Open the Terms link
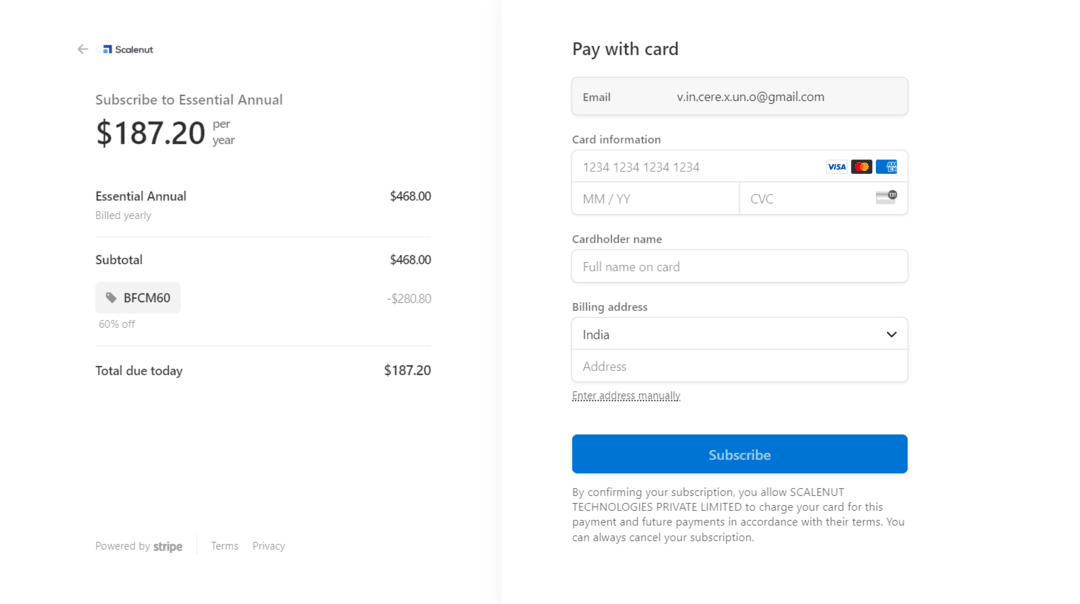 [224, 546]
